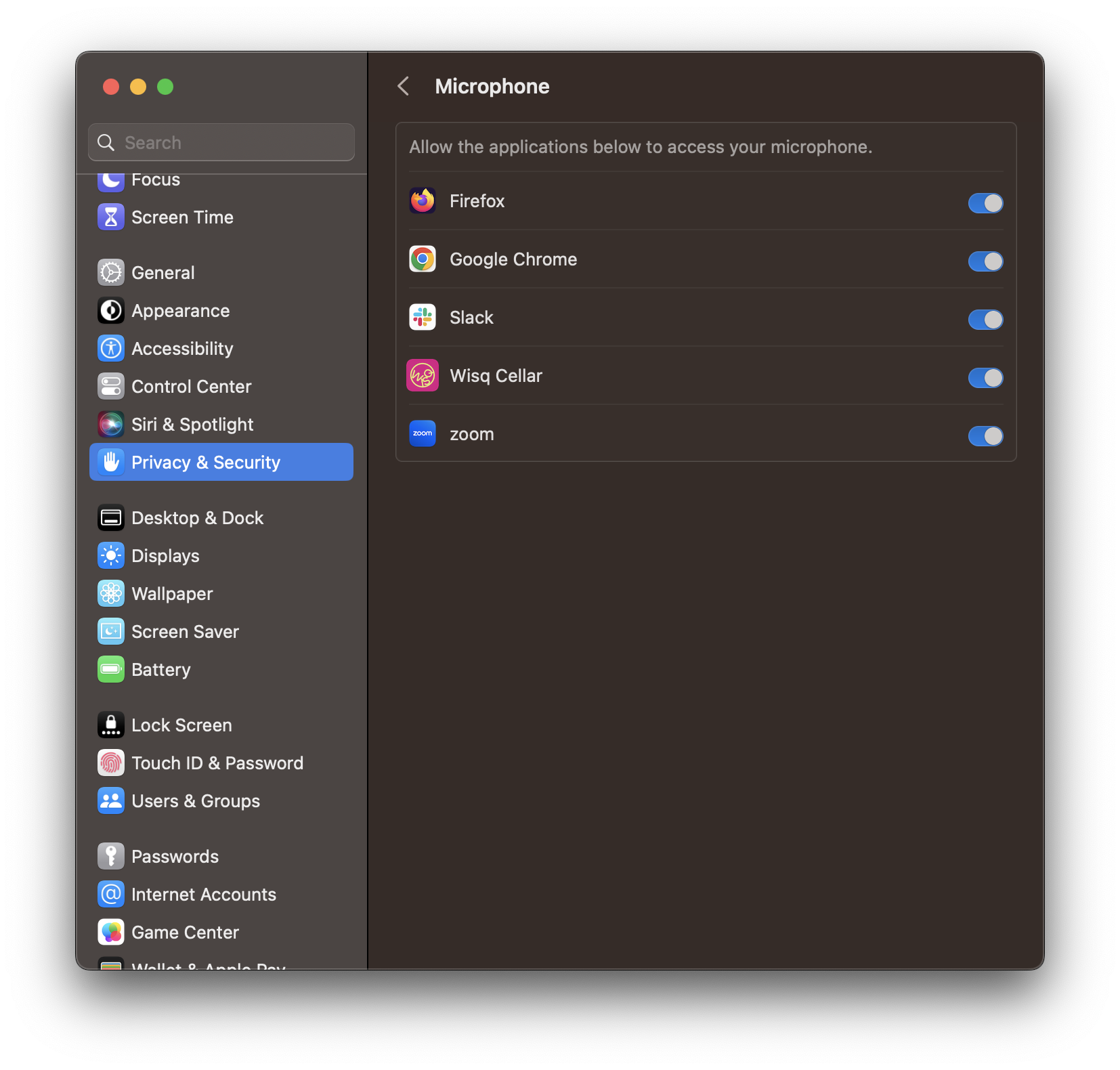
Task: Select General in the sidebar
Action: [x=163, y=272]
